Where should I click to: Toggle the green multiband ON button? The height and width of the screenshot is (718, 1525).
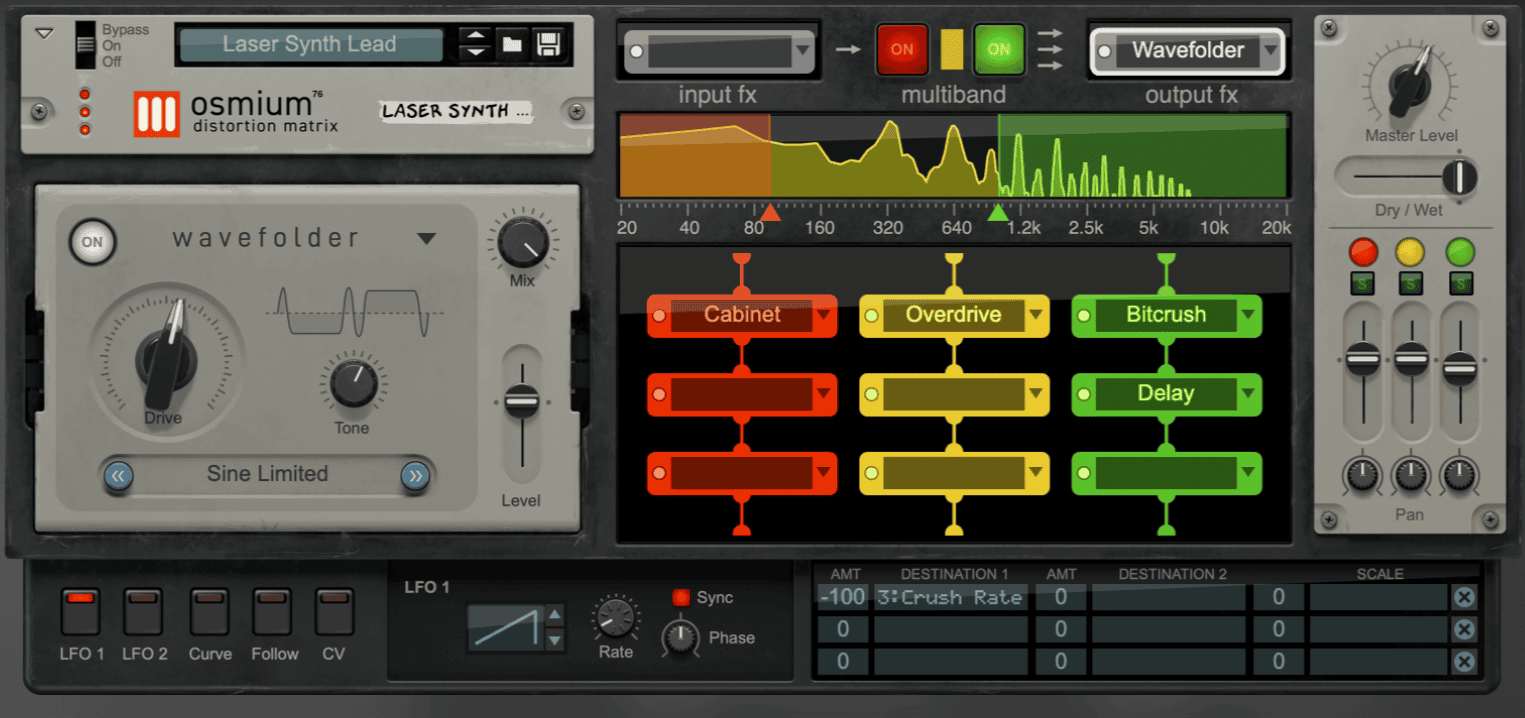coord(998,49)
